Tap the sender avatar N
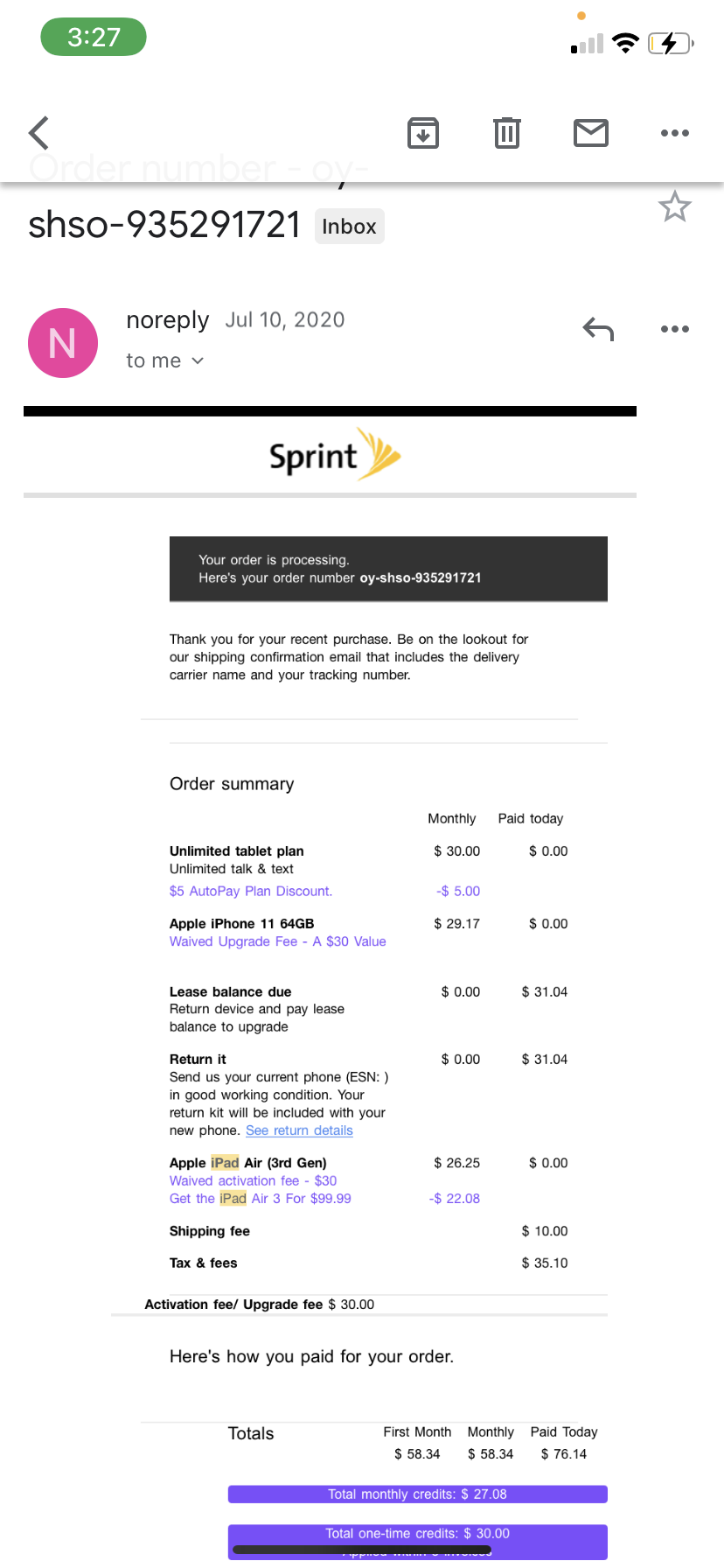The width and height of the screenshot is (724, 1568). coord(63,343)
